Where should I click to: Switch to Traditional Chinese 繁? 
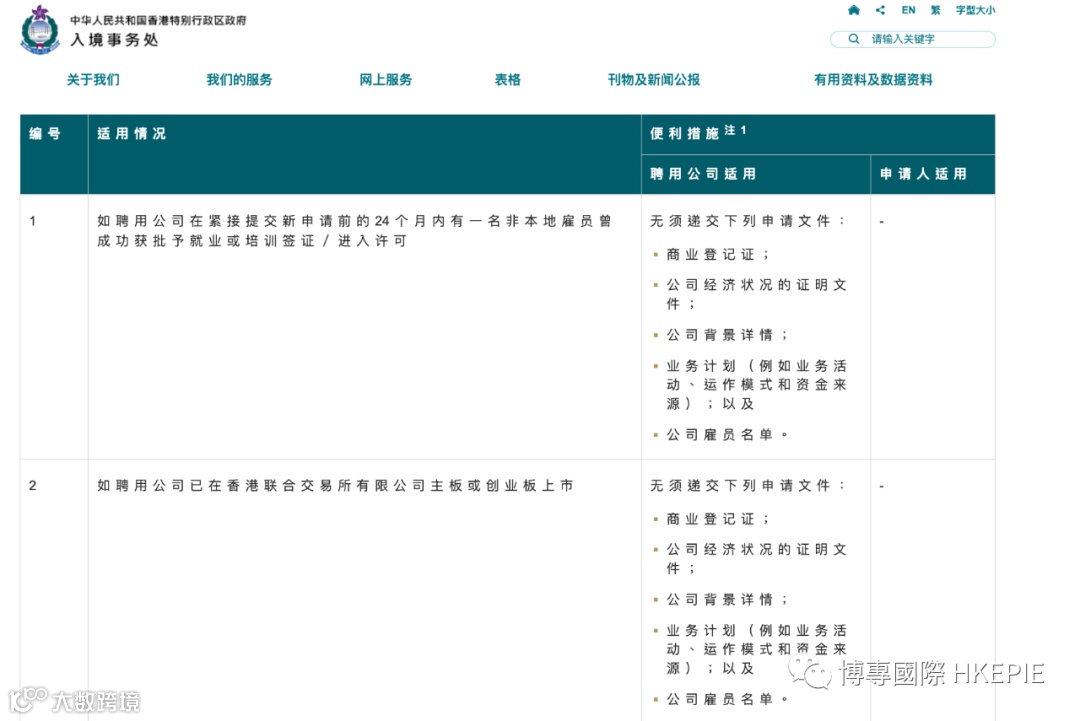(935, 10)
